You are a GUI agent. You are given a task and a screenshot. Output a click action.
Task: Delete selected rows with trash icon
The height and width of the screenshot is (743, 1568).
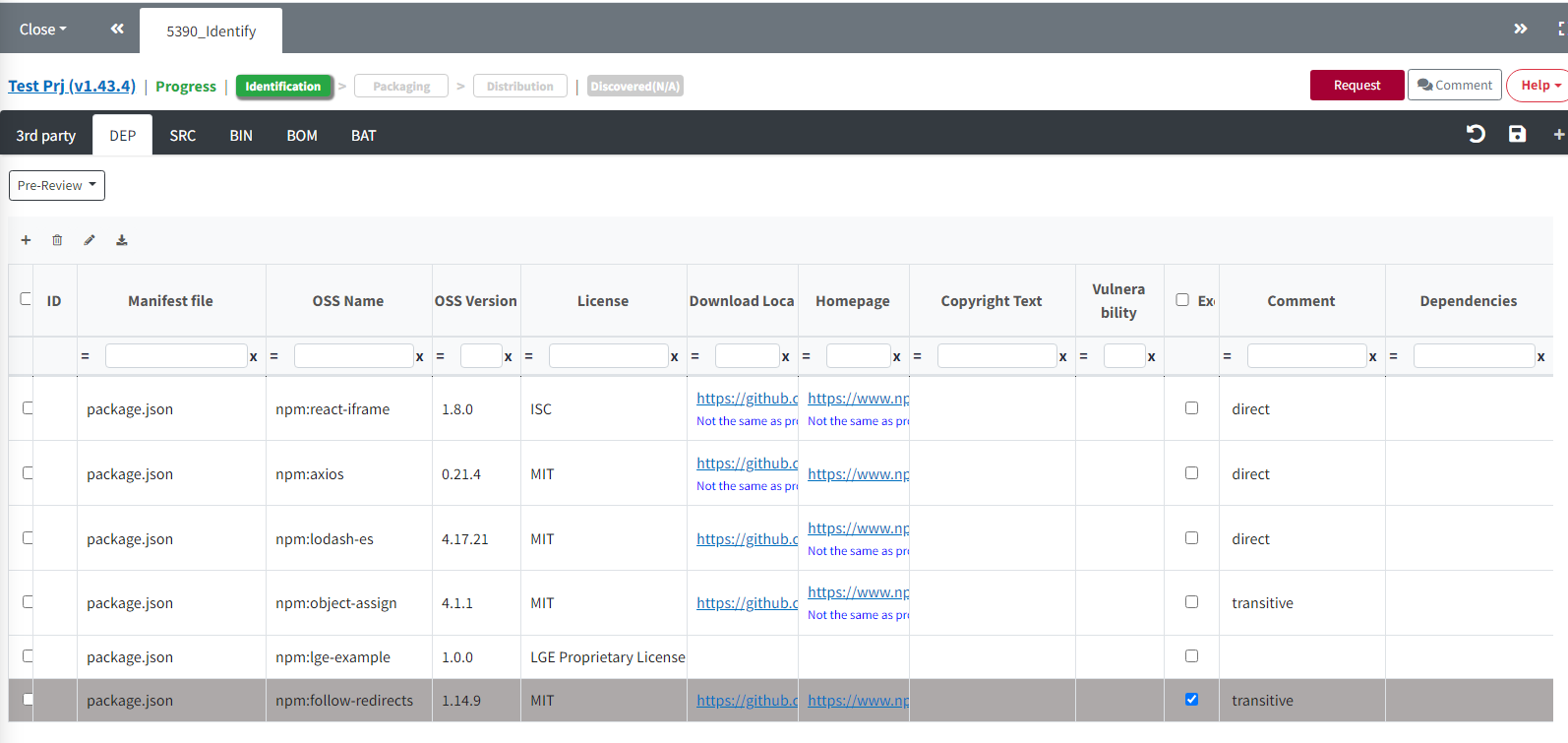(57, 240)
